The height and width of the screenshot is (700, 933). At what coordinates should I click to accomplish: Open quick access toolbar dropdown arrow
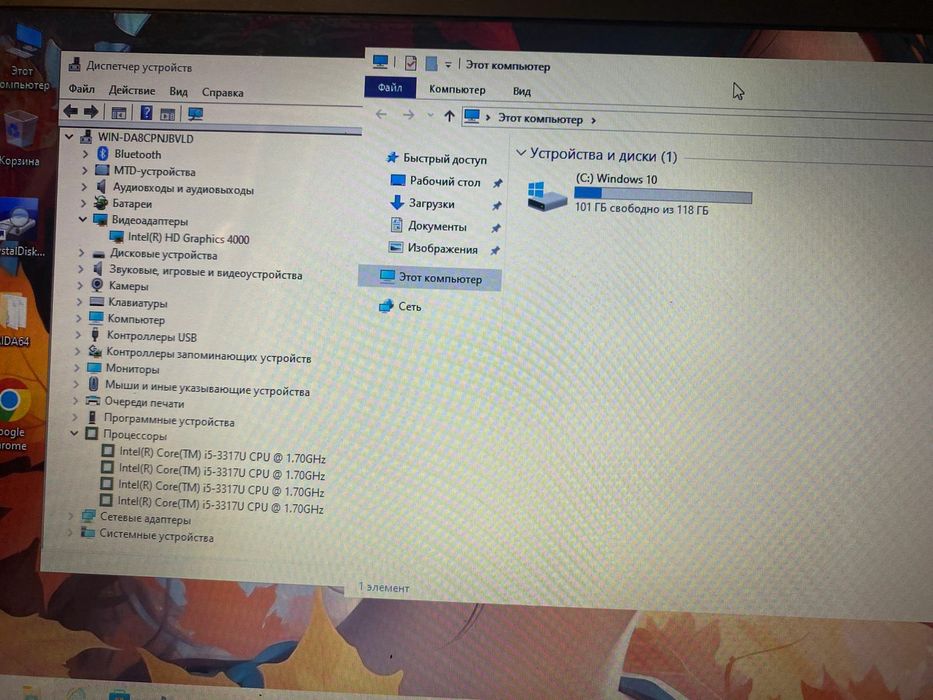(x=448, y=64)
